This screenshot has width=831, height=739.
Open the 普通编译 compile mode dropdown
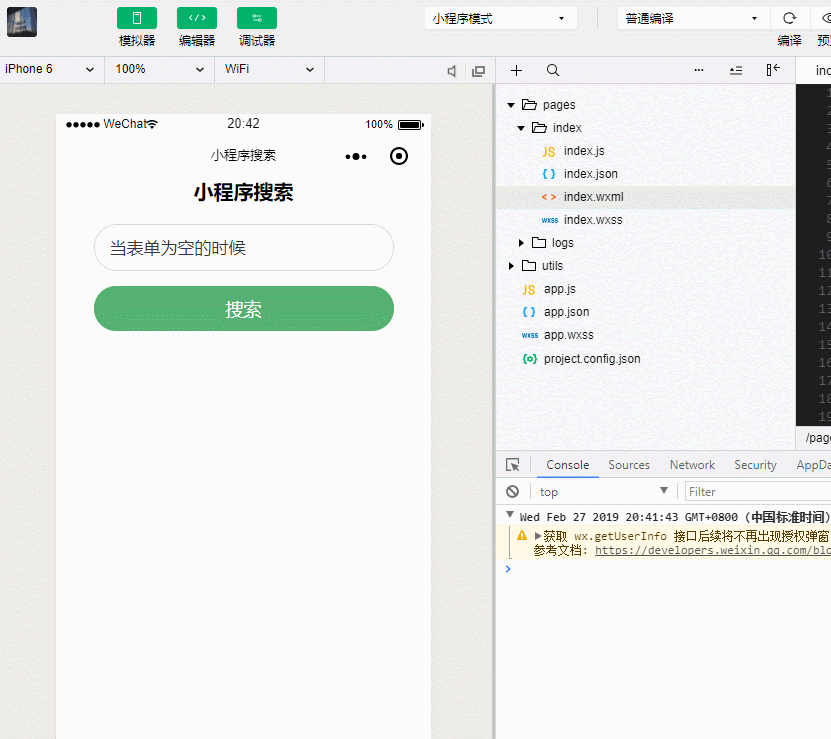[692, 19]
